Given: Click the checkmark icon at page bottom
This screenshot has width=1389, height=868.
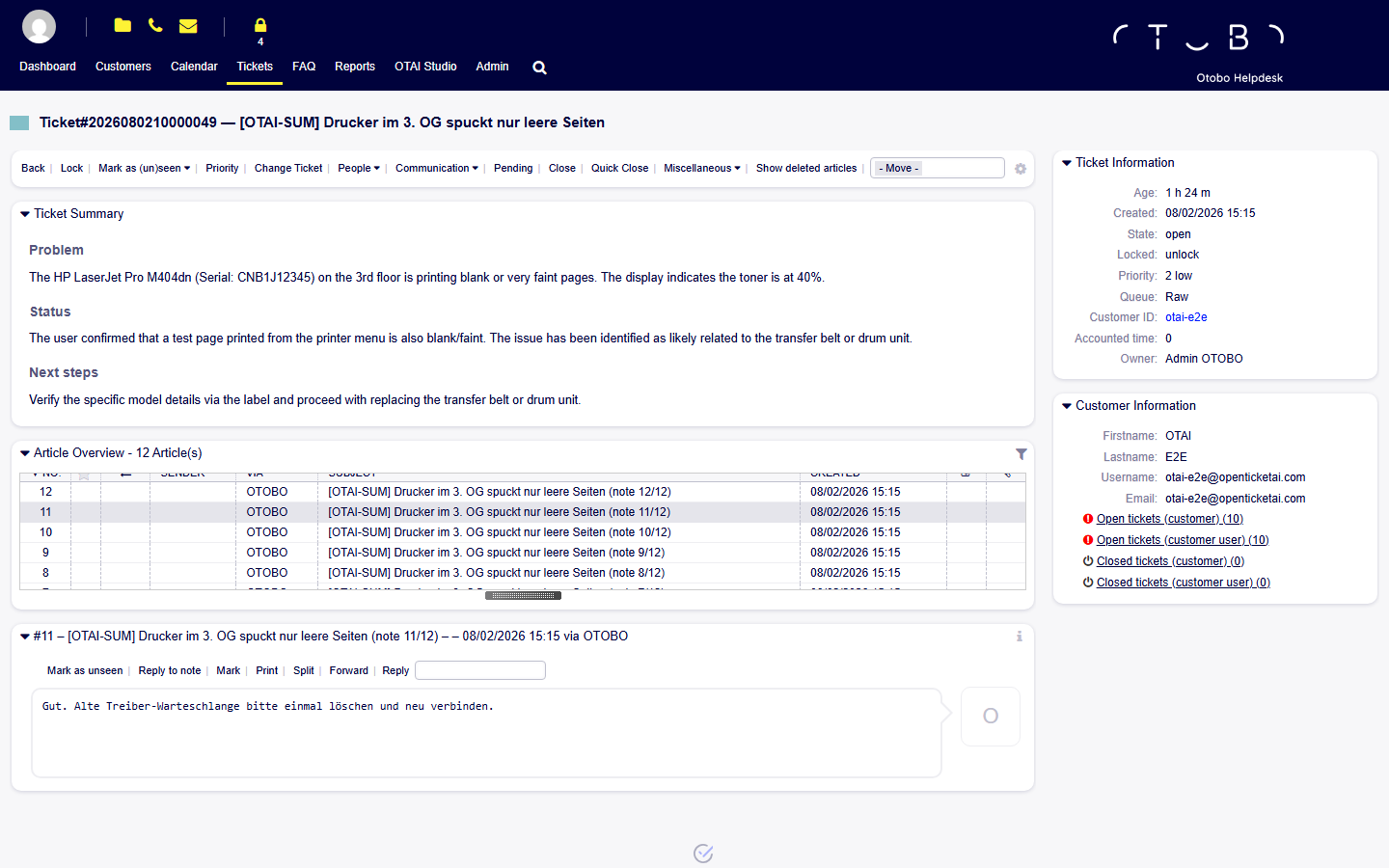Looking at the screenshot, I should tap(703, 854).
